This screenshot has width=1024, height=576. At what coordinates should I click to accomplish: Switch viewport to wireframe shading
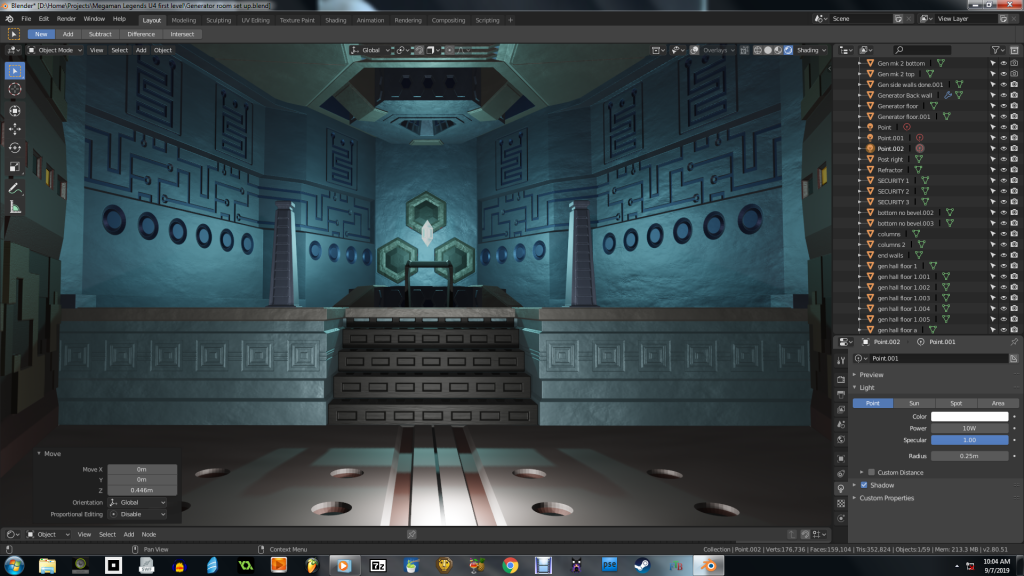(x=758, y=50)
